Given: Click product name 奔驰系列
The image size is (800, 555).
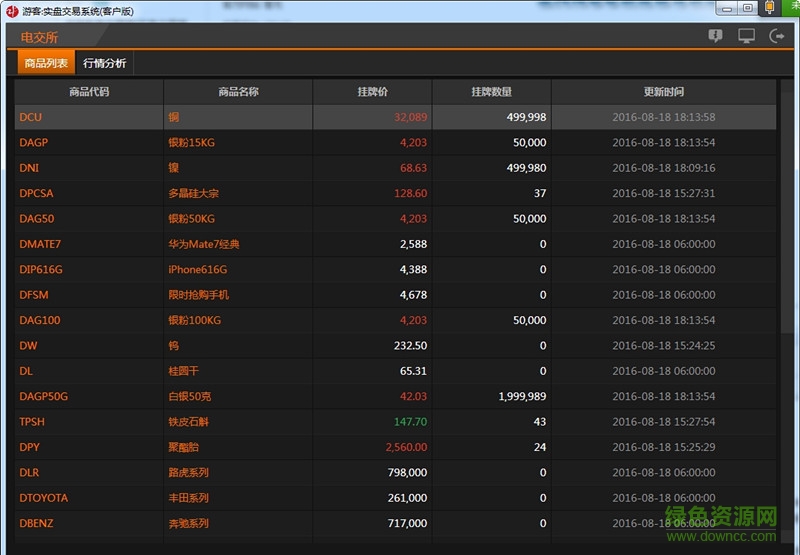Looking at the screenshot, I should click(x=189, y=523).
